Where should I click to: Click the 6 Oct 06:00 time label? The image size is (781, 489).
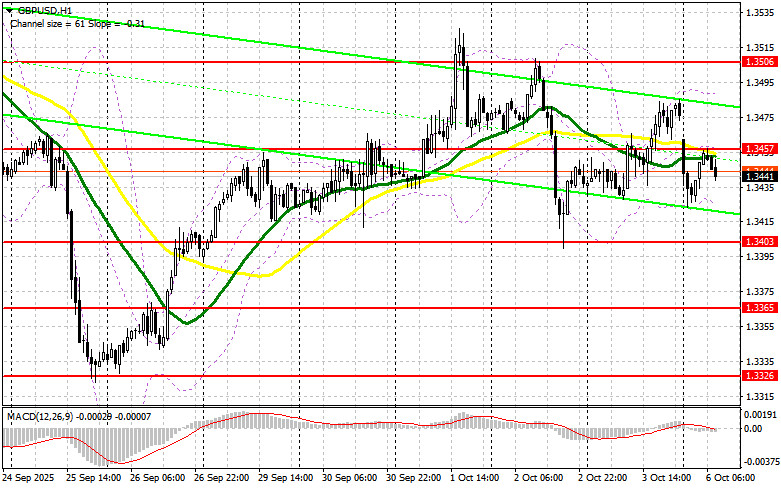731,478
